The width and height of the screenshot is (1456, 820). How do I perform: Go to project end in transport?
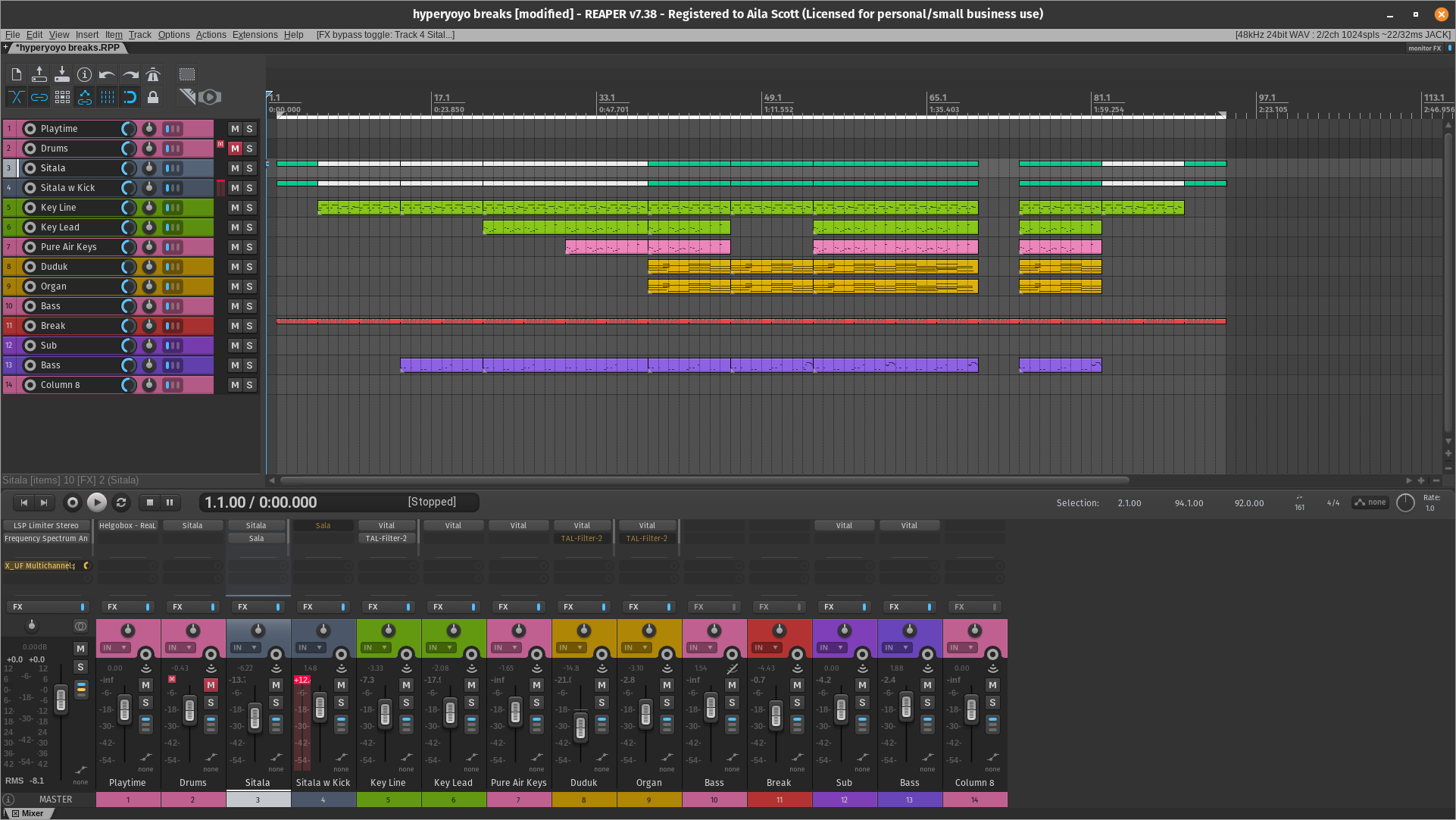44,502
